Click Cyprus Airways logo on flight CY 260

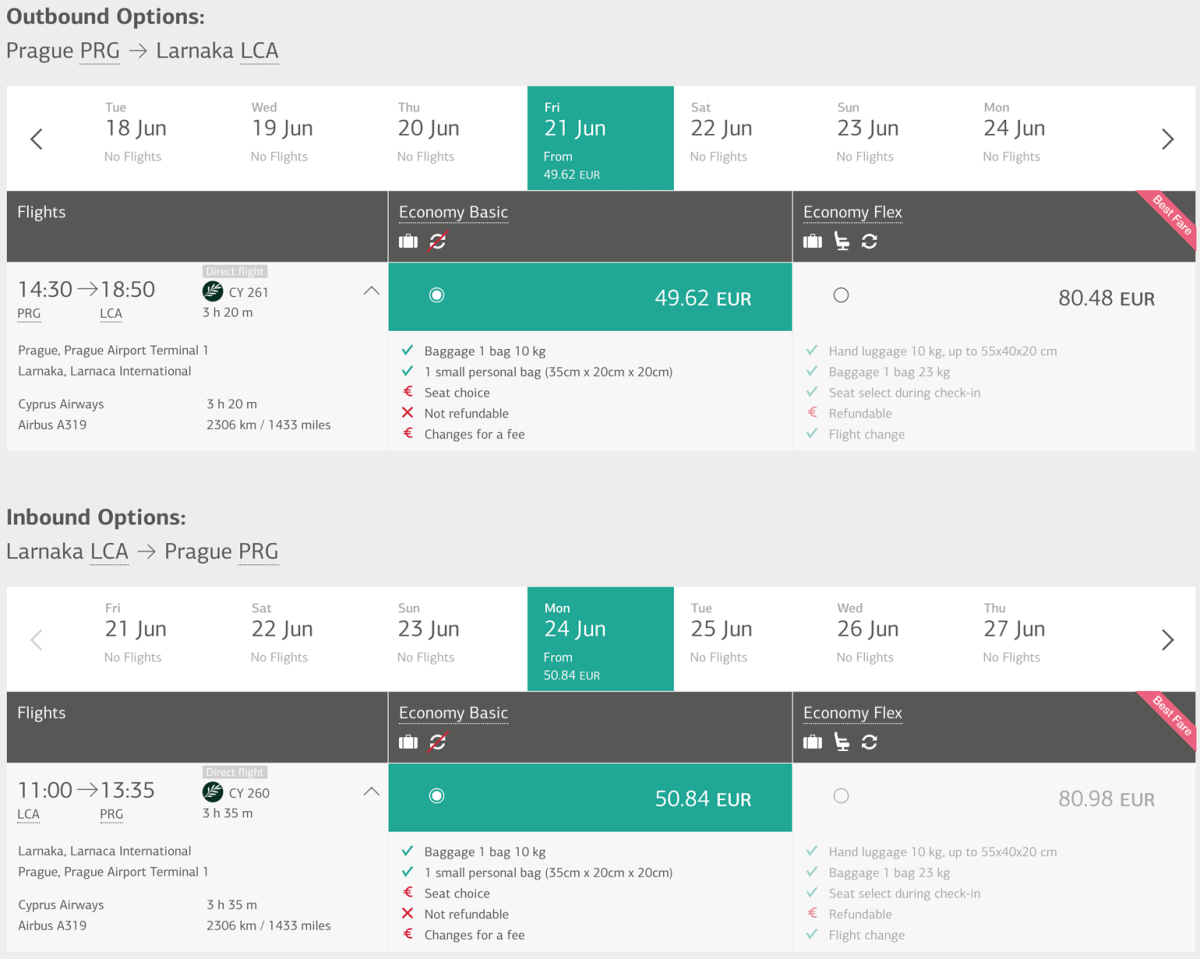[x=212, y=793]
